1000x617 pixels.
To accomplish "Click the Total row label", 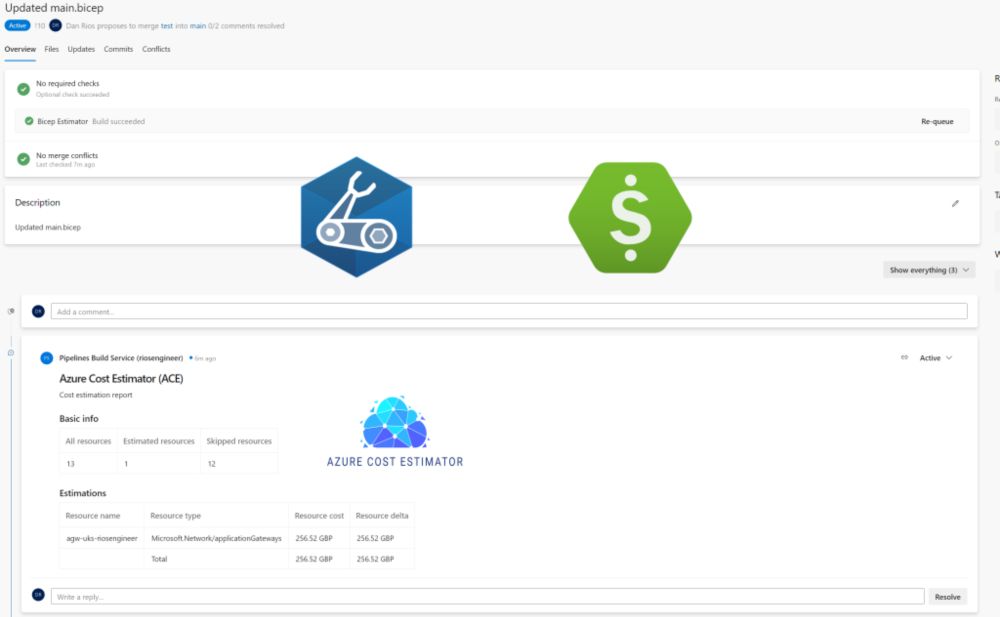I will click(x=159, y=559).
